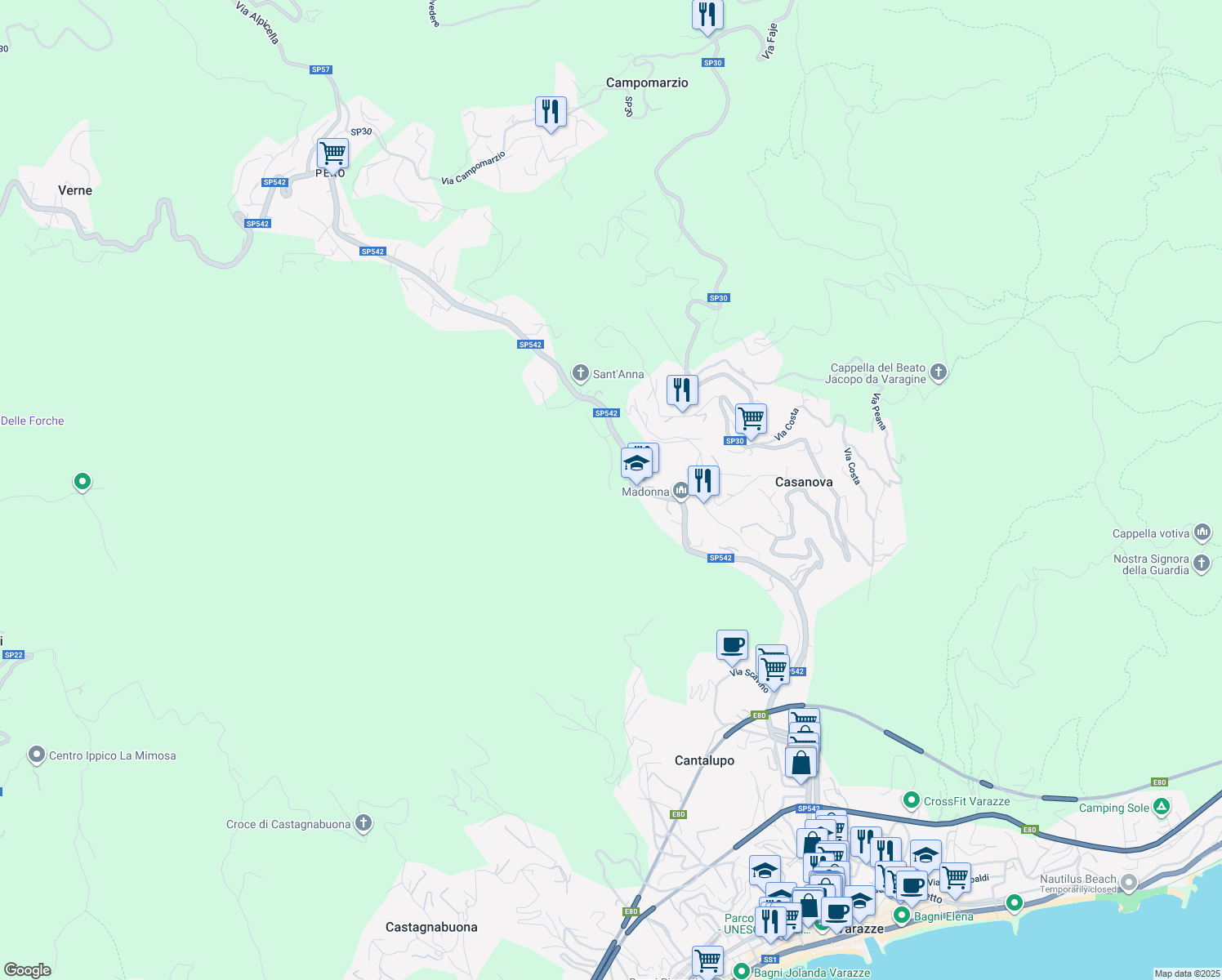The image size is (1222, 980).
Task: Select the Cappella votiva chapel icon
Action: pos(1202,532)
